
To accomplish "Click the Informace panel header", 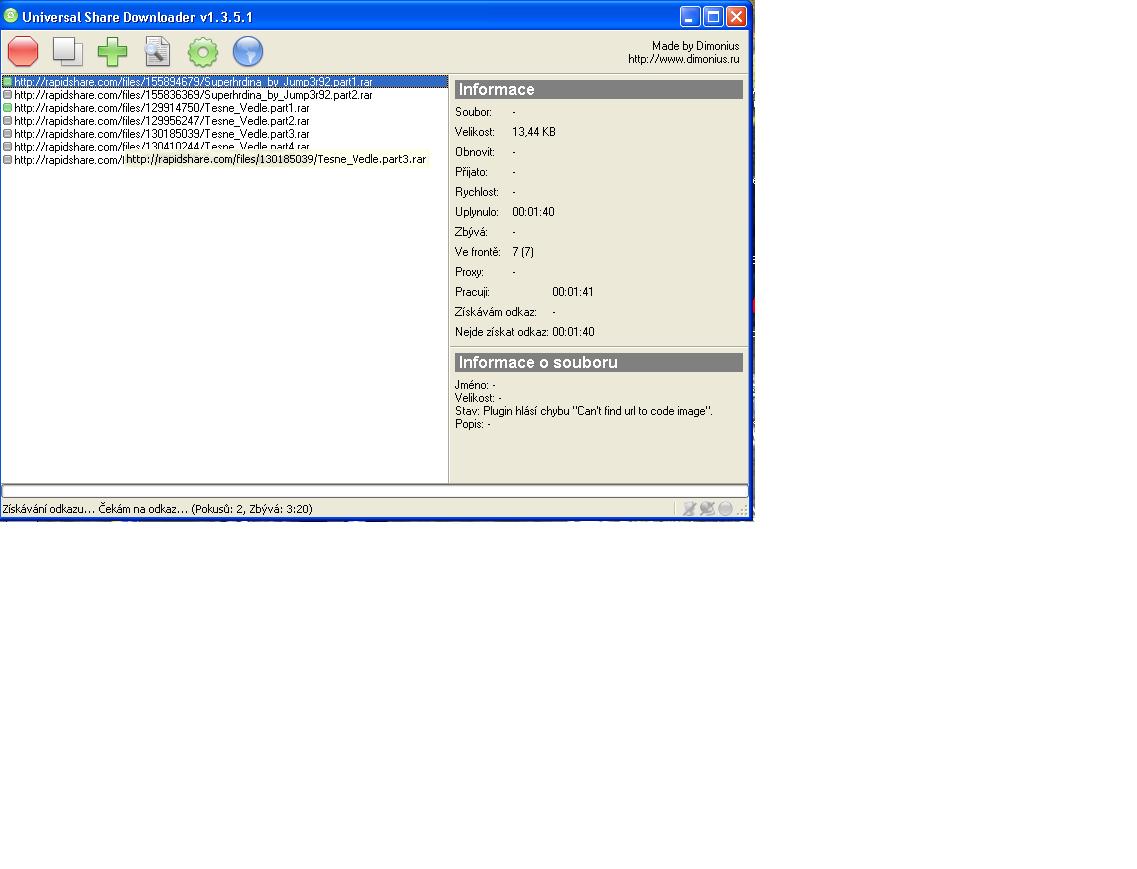I will point(599,89).
